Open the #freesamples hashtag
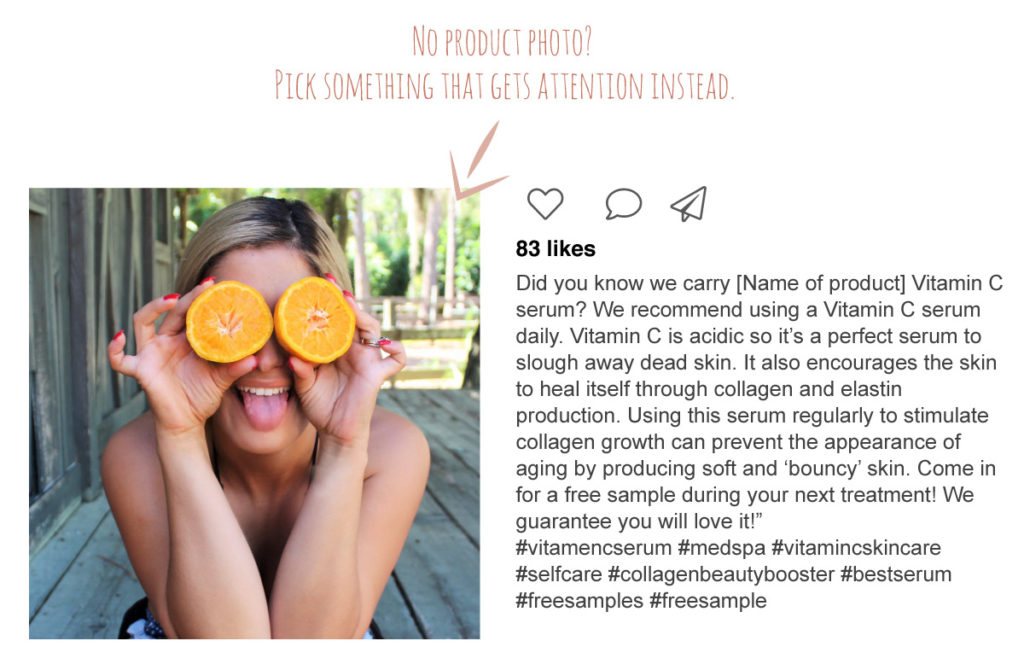The width and height of the screenshot is (1024, 670). 579,600
